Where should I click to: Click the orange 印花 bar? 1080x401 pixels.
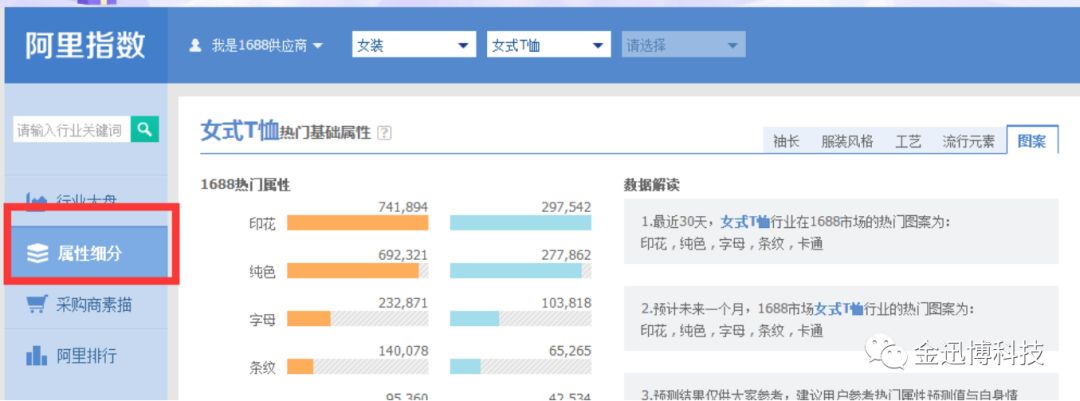(357, 223)
